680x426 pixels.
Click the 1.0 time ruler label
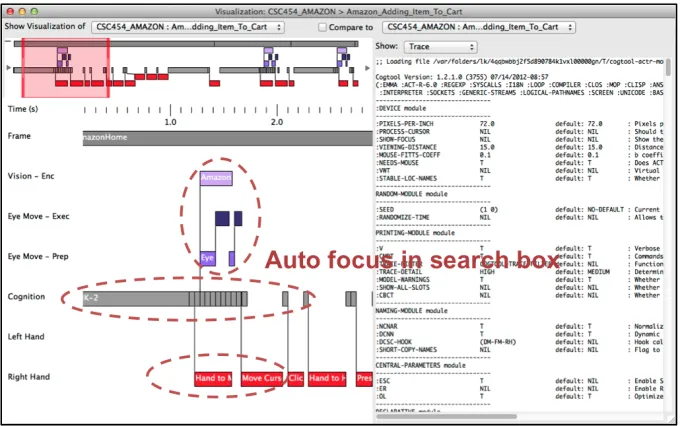170,122
